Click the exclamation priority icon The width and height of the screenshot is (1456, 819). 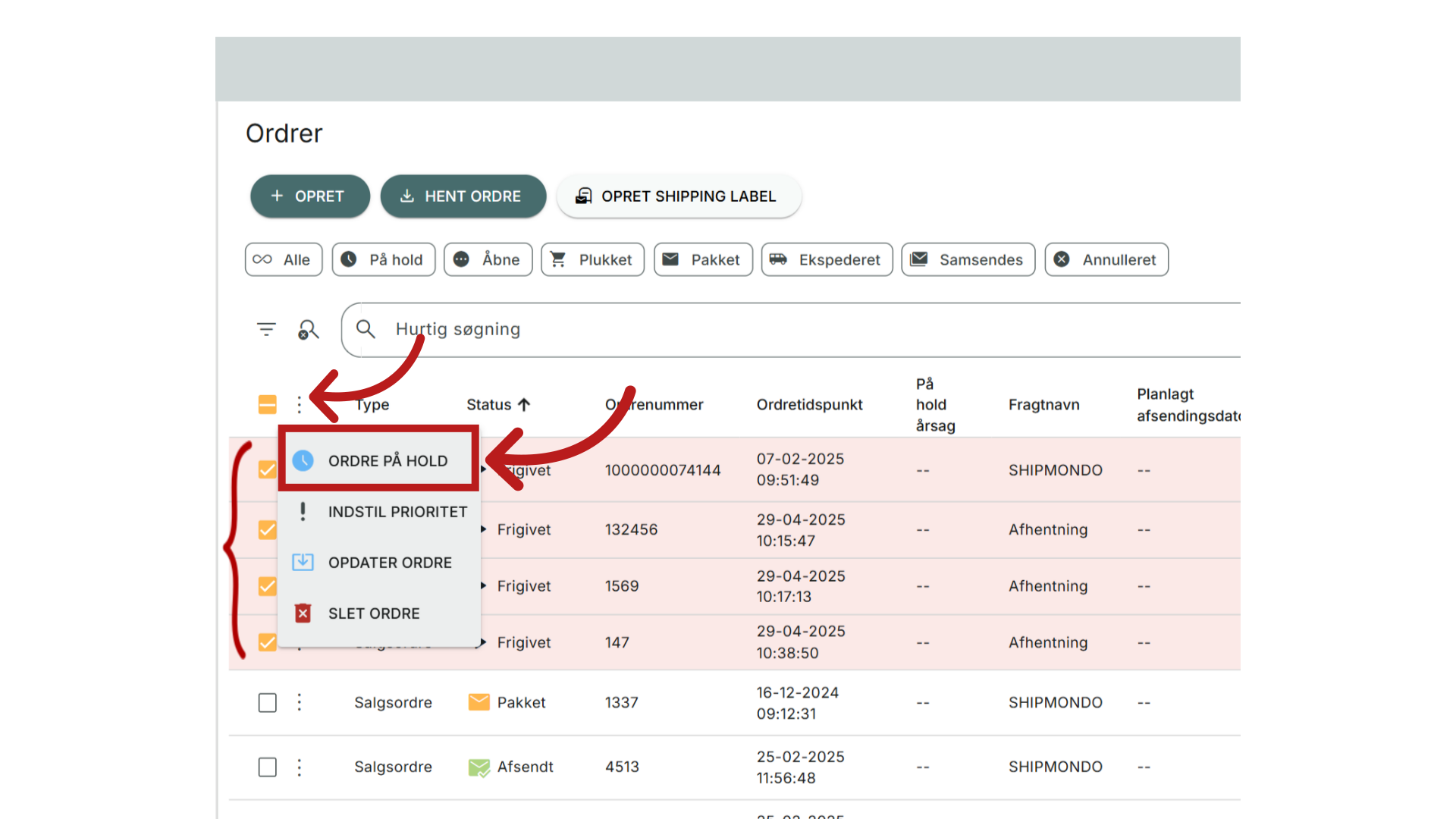pos(303,511)
